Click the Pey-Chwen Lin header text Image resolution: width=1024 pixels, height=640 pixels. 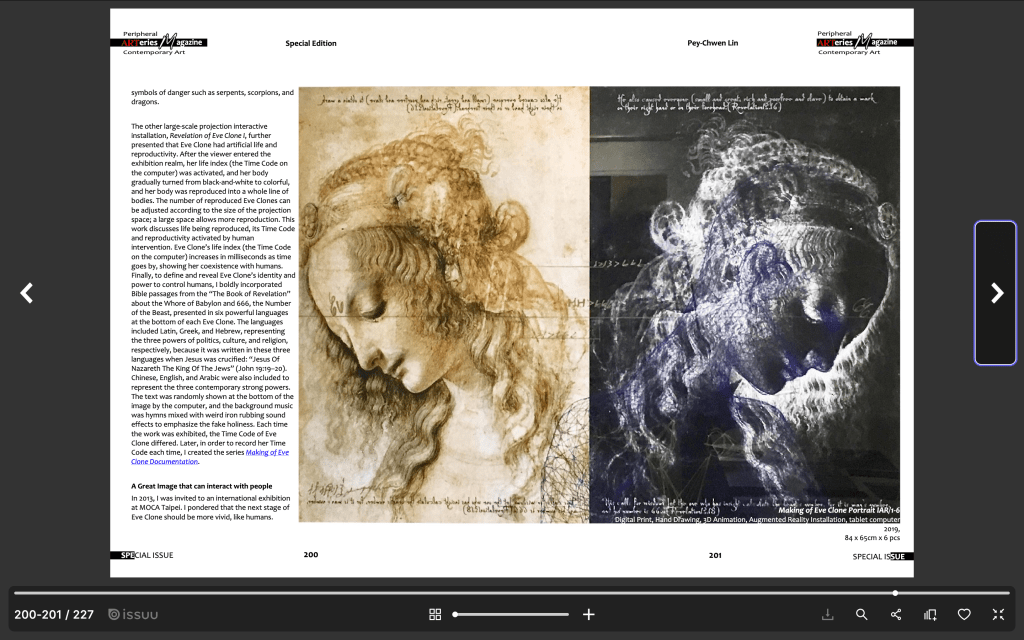712,43
